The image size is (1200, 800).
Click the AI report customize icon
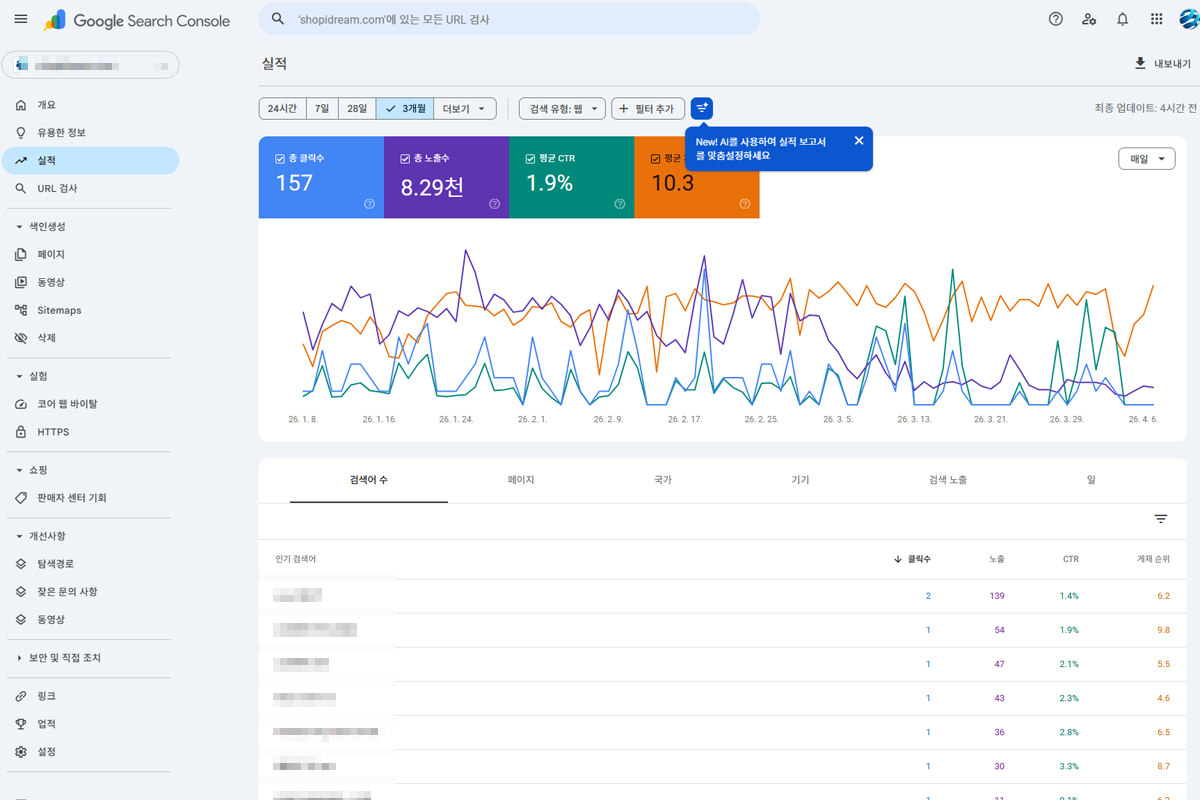coord(702,108)
